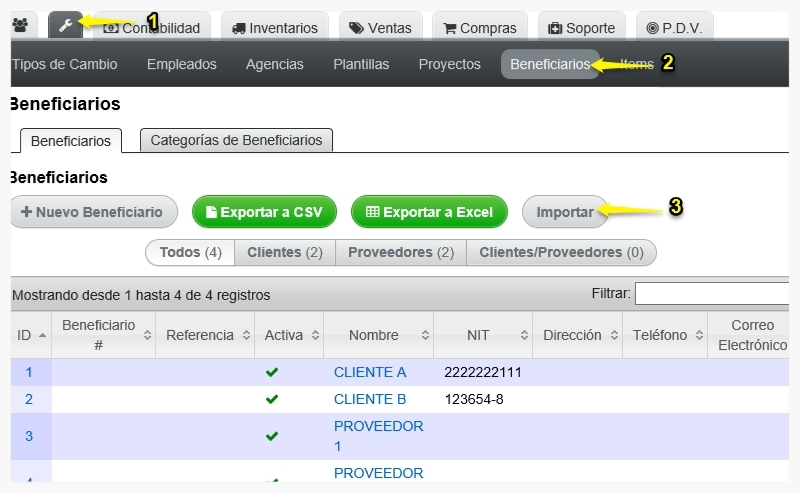Viewport: 800px width, 493px height.
Task: Click NIT value 2222222111
Action: click(x=483, y=373)
